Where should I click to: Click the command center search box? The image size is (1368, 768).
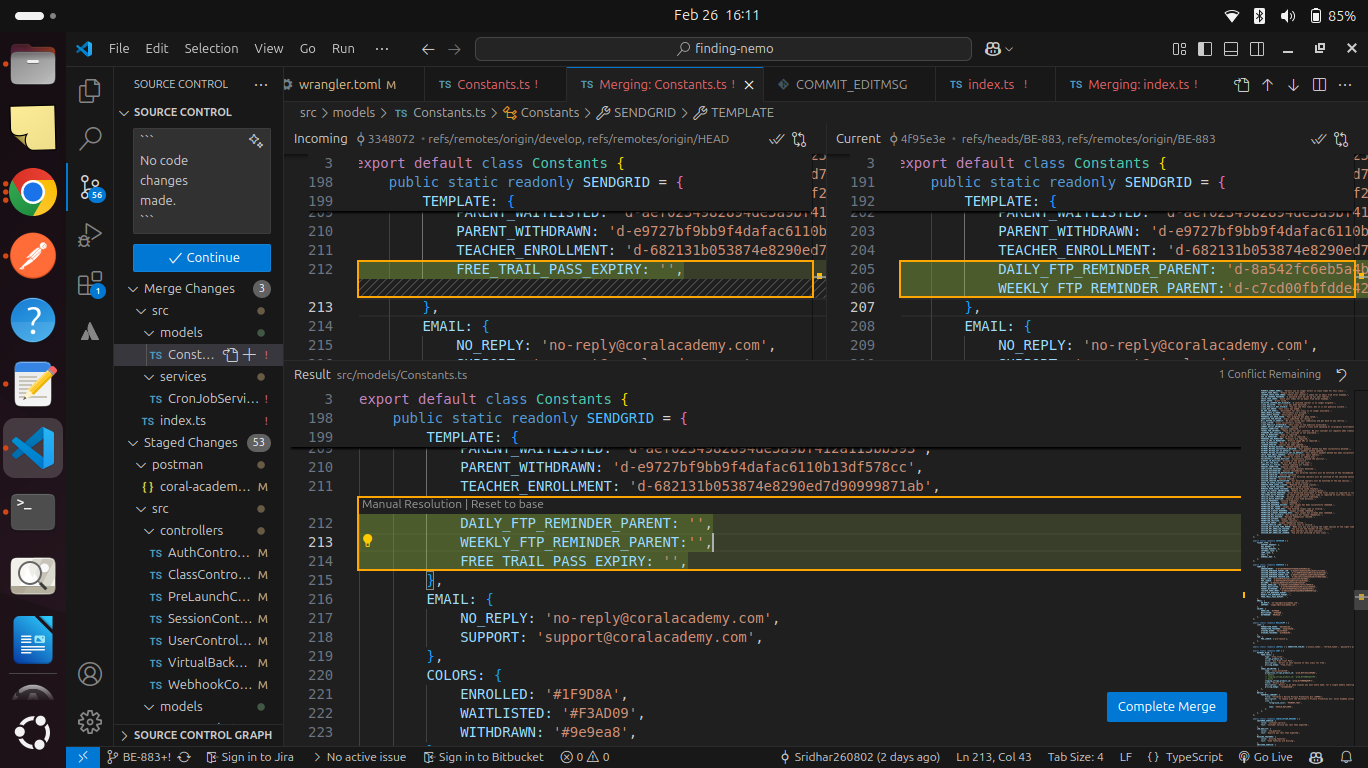pos(723,48)
